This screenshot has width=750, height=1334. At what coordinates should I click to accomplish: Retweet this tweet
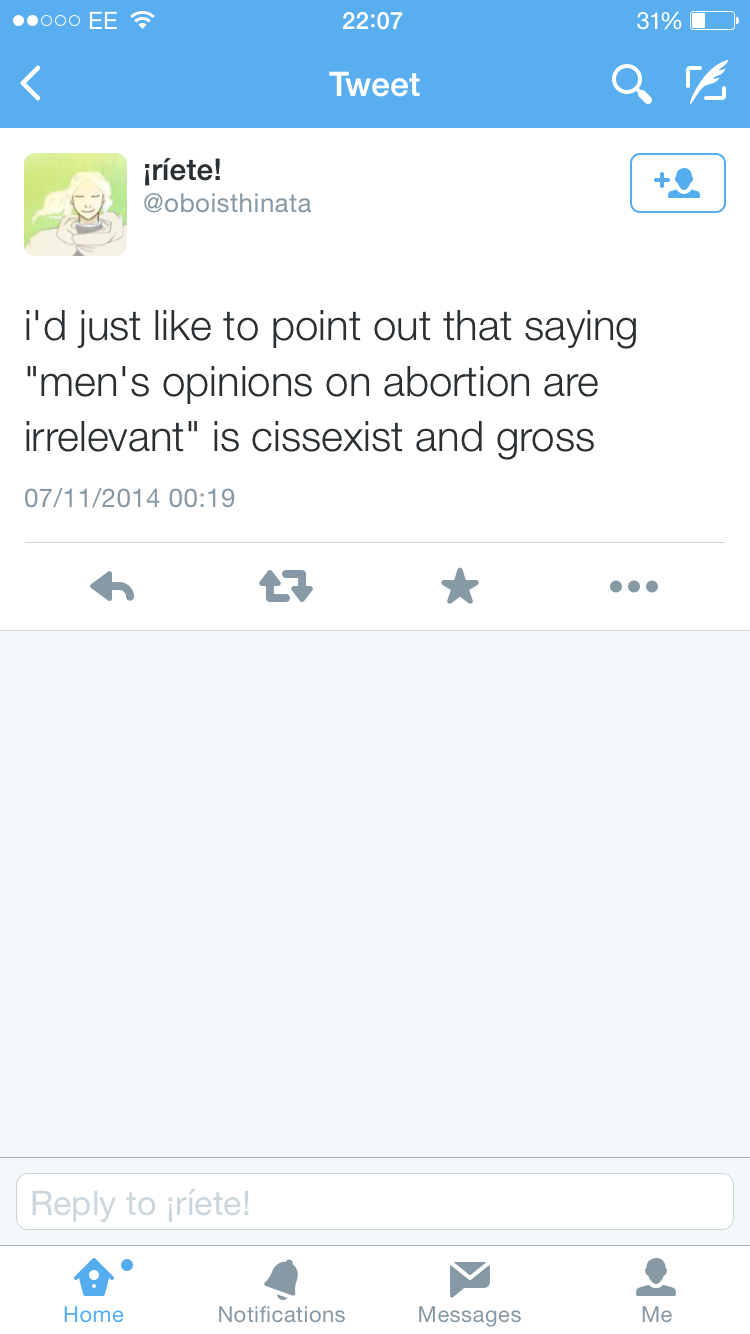coord(286,587)
